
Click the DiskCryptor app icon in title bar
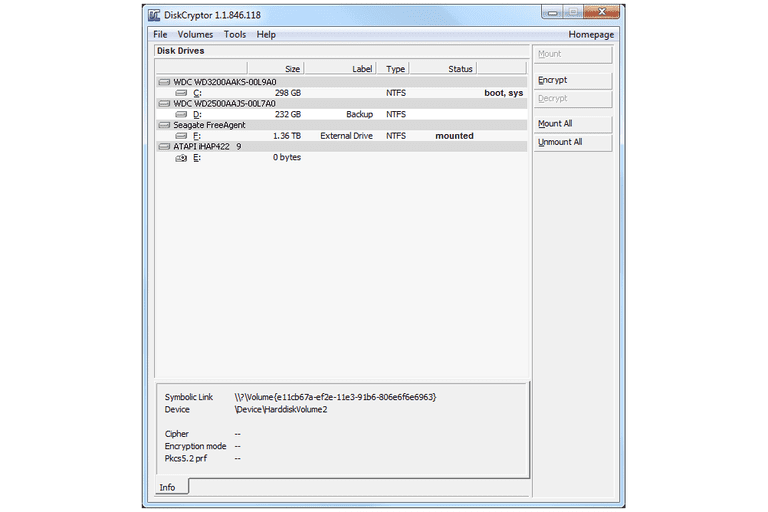pos(154,15)
